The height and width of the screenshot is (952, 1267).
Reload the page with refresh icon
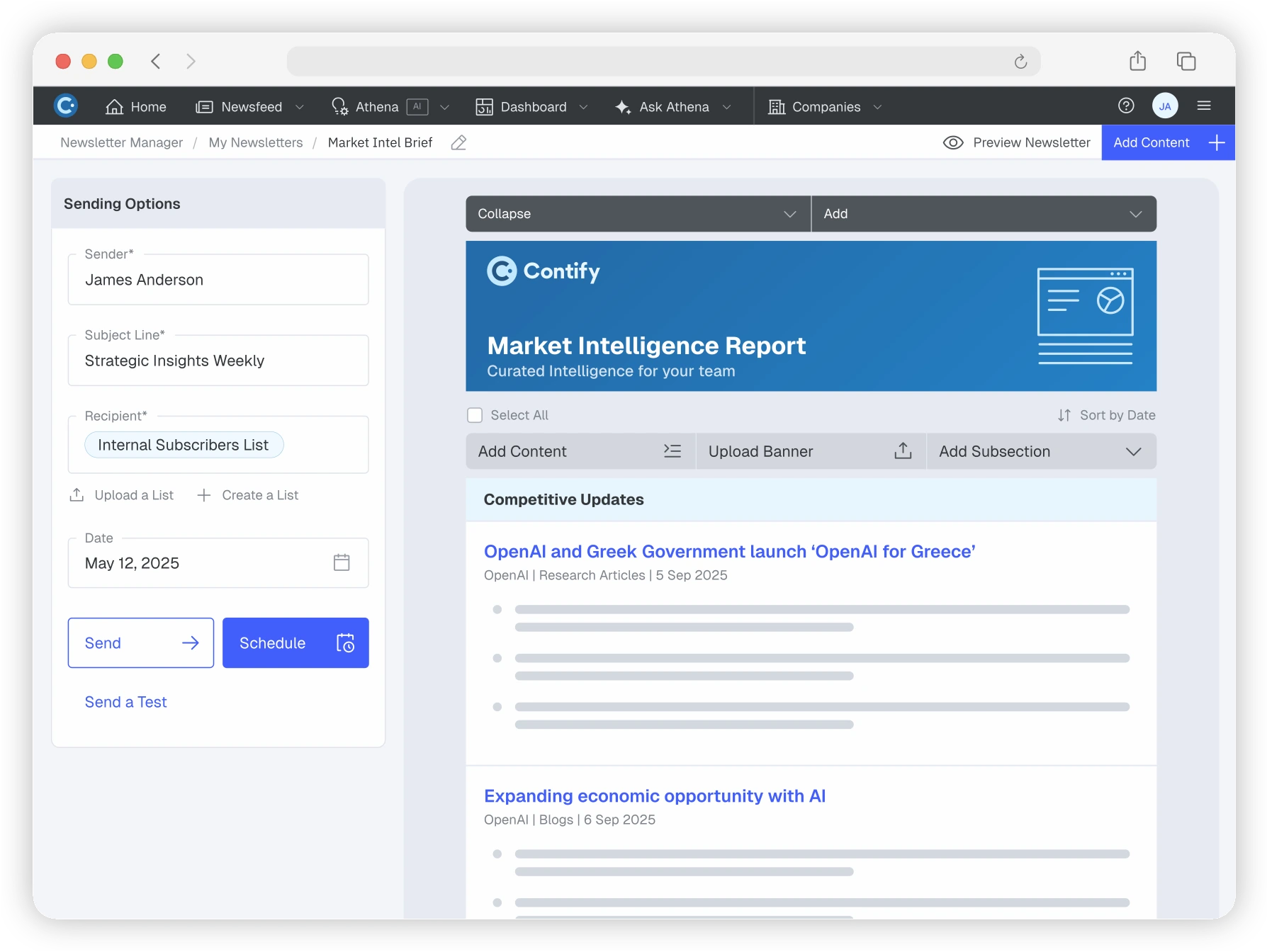[x=1020, y=62]
